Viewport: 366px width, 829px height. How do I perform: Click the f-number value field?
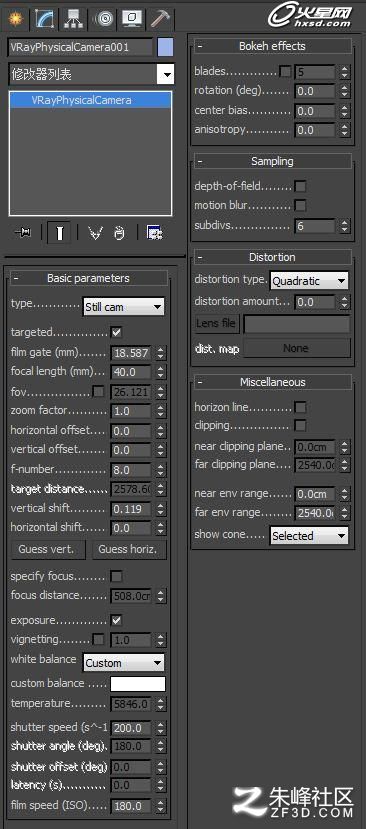131,470
